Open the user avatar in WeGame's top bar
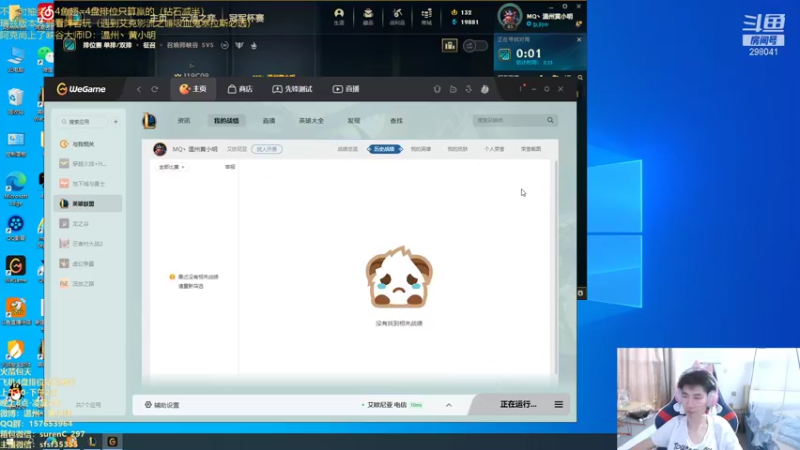The height and width of the screenshot is (450, 800). [485, 89]
